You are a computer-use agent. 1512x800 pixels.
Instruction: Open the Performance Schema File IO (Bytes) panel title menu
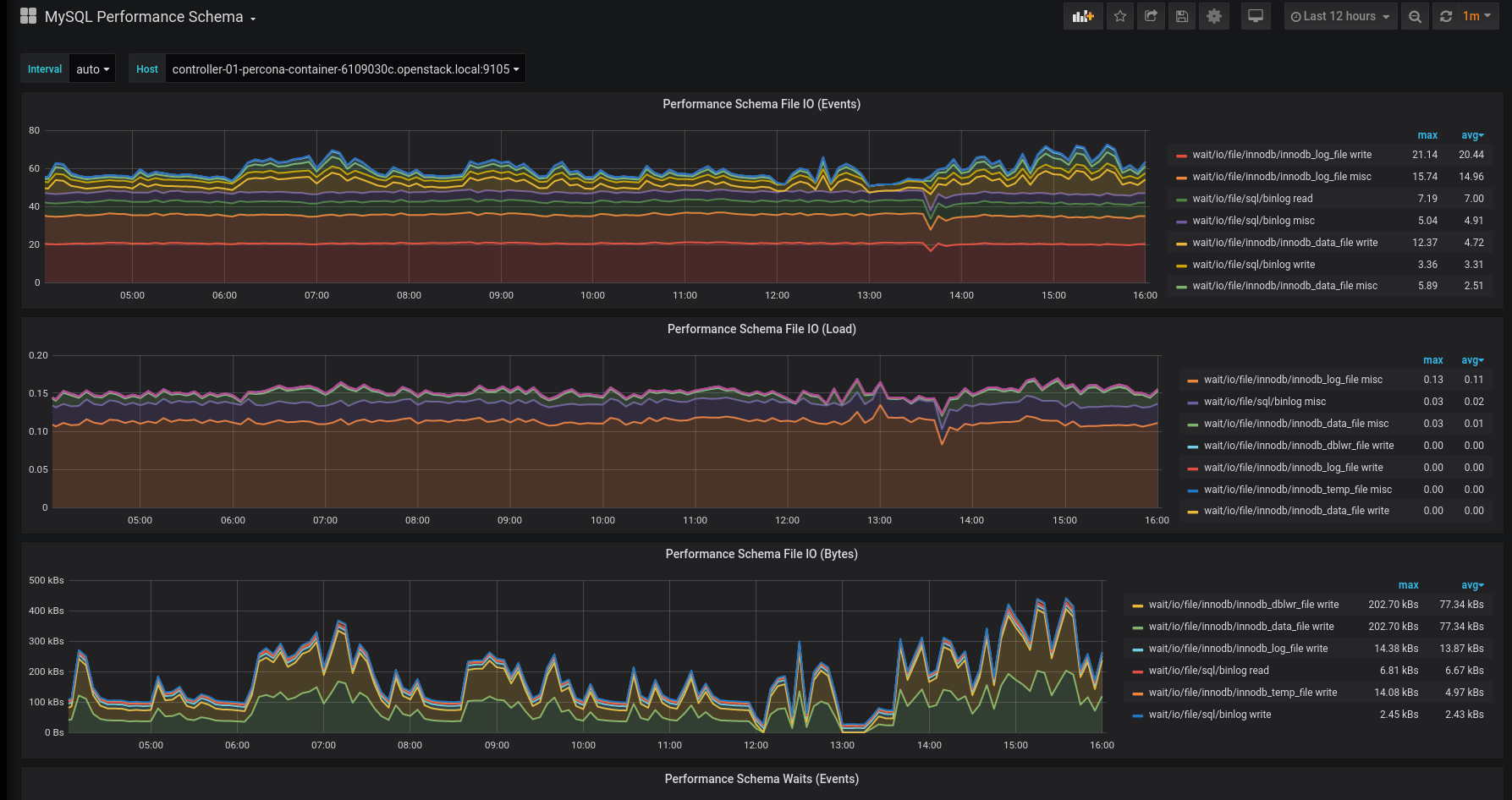761,554
